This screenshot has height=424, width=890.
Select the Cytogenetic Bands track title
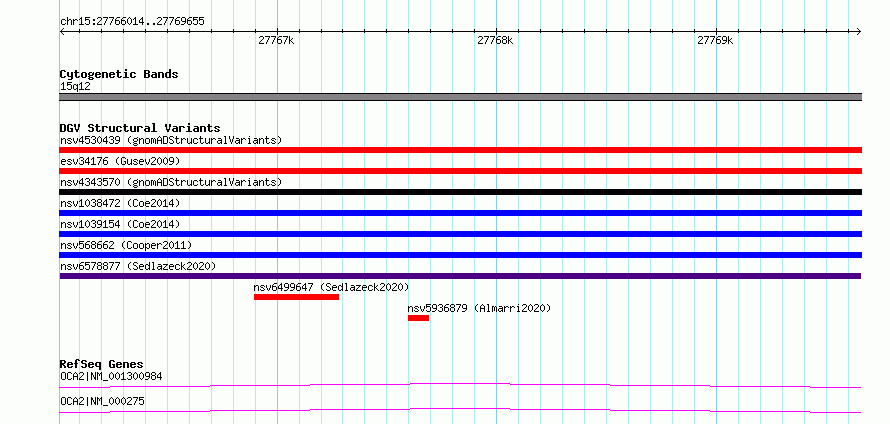tap(119, 74)
